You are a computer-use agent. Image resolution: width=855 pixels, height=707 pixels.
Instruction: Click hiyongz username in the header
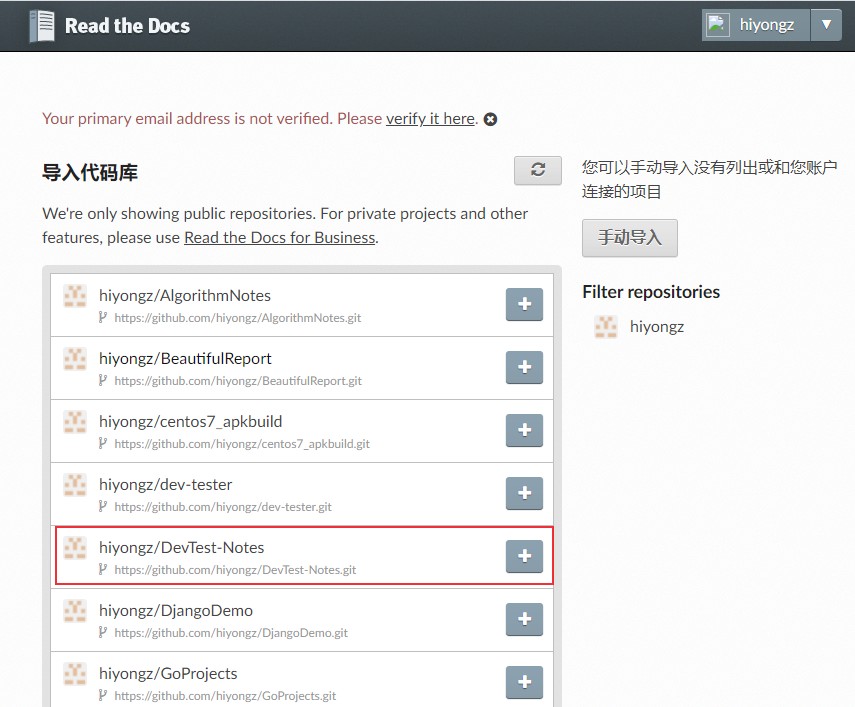(x=766, y=24)
